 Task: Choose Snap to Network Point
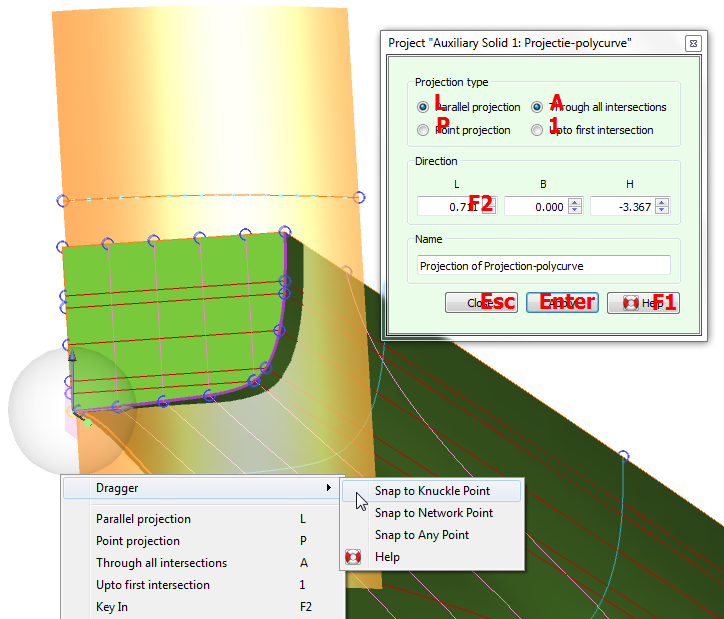[433, 513]
